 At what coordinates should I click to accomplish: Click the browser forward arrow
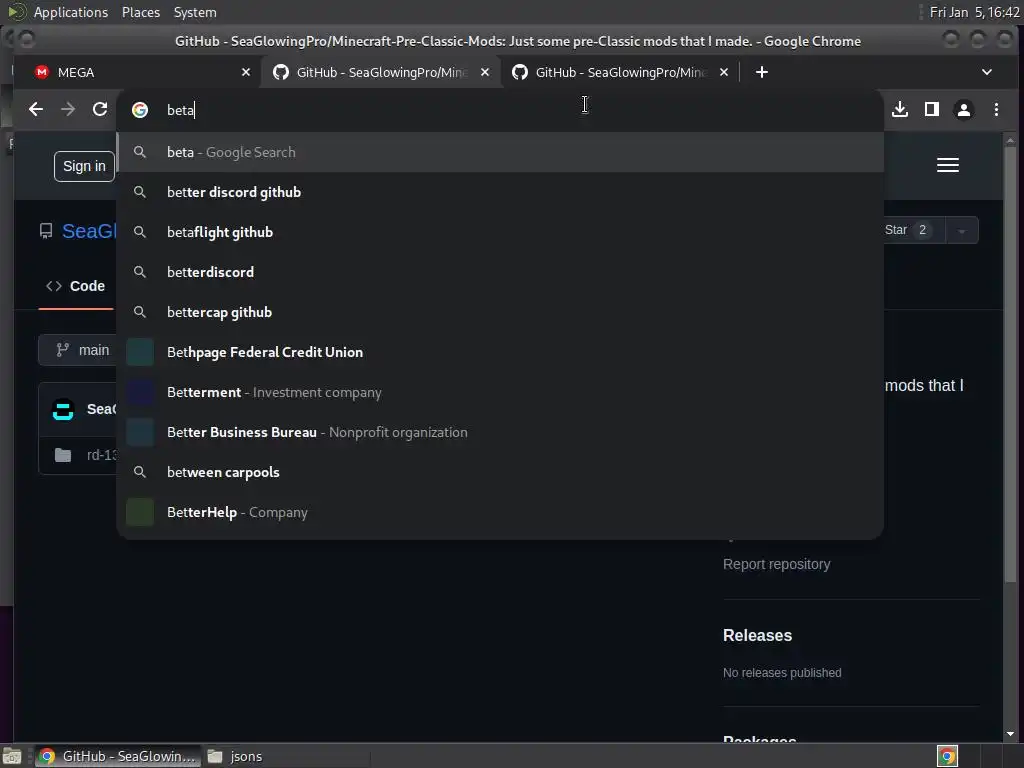pyautogui.click(x=68, y=110)
